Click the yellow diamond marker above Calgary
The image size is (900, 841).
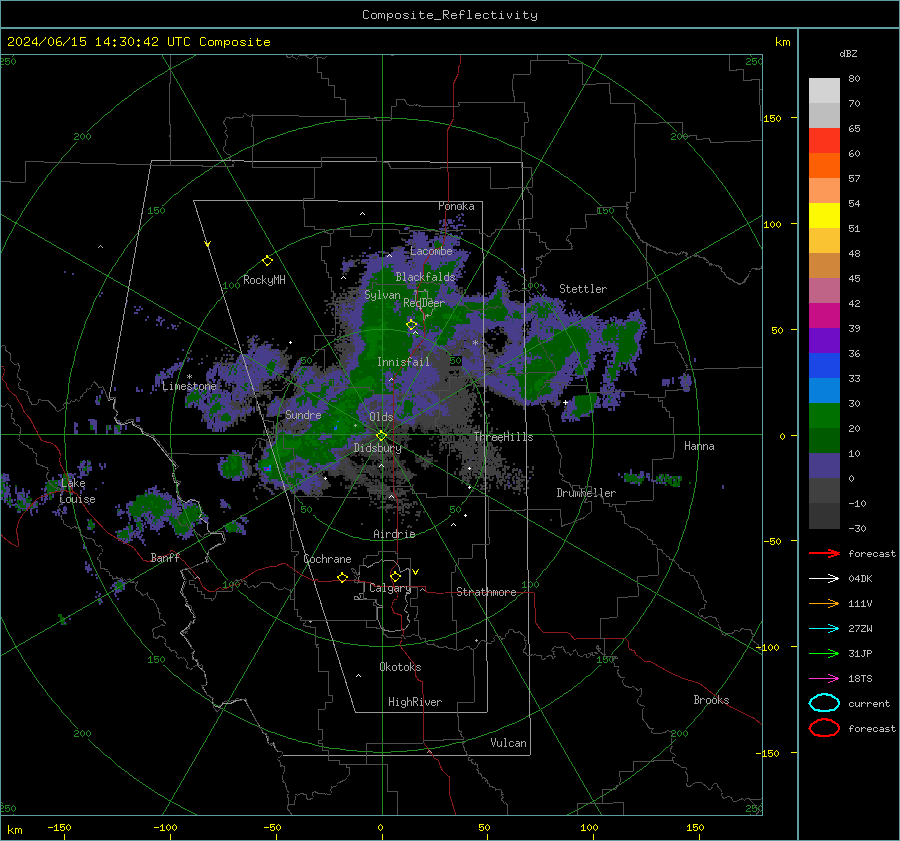(395, 576)
